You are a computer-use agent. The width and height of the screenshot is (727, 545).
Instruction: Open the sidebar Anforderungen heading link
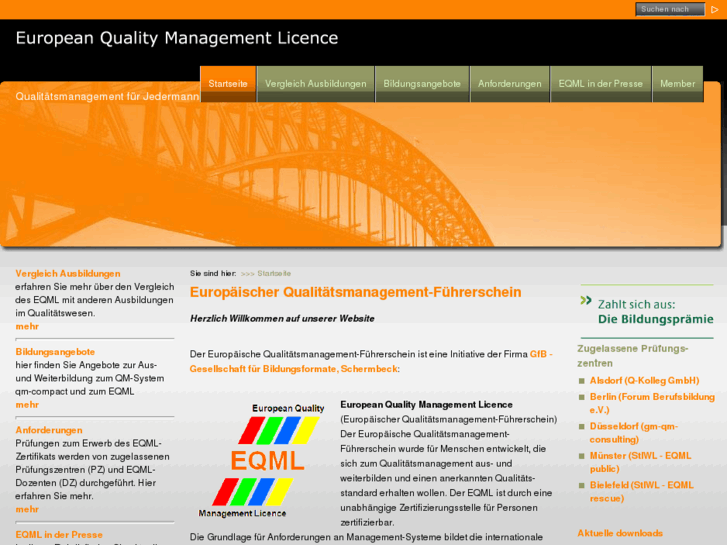pos(49,430)
